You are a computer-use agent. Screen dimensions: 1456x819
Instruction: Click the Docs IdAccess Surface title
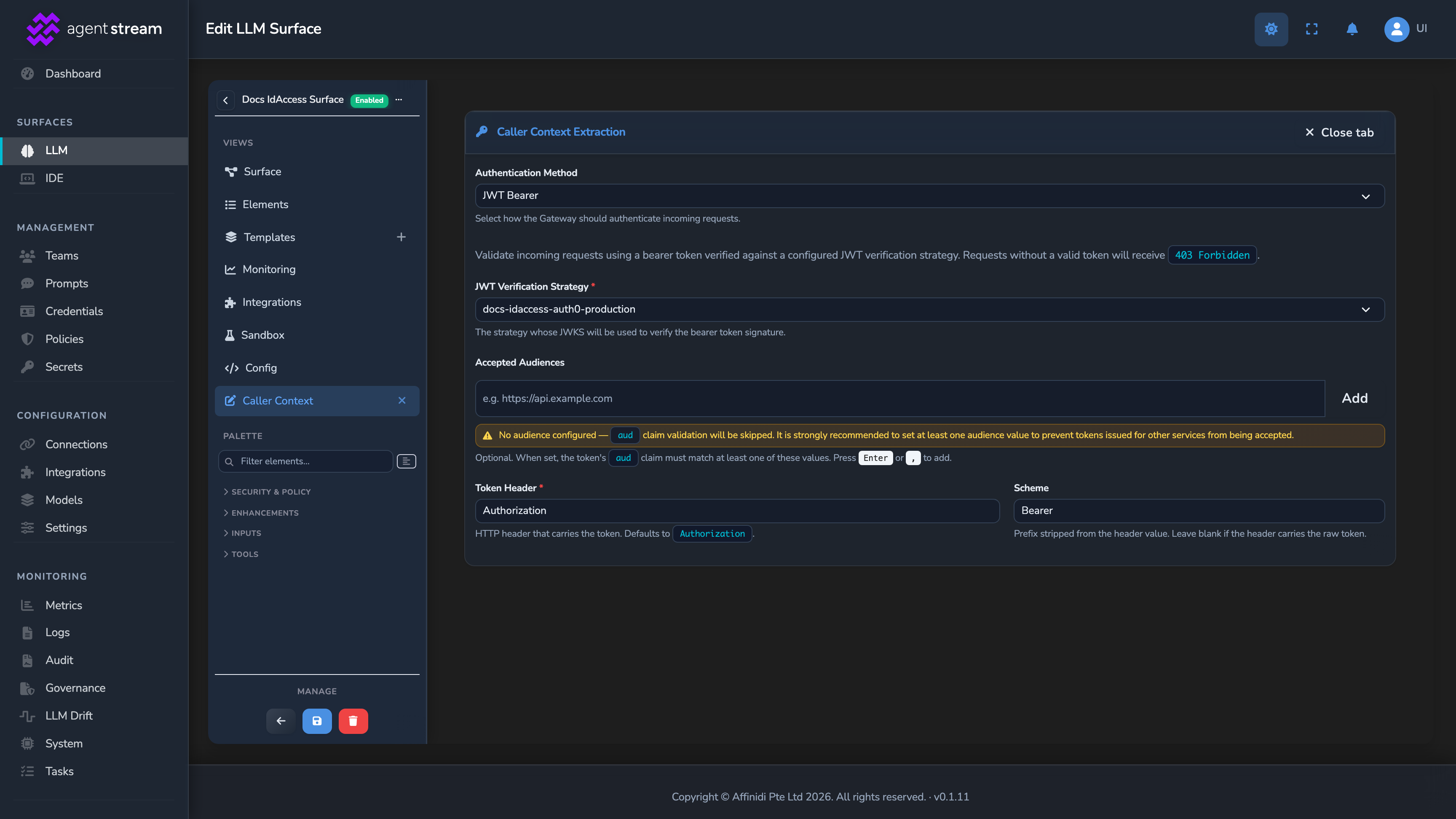pyautogui.click(x=293, y=99)
